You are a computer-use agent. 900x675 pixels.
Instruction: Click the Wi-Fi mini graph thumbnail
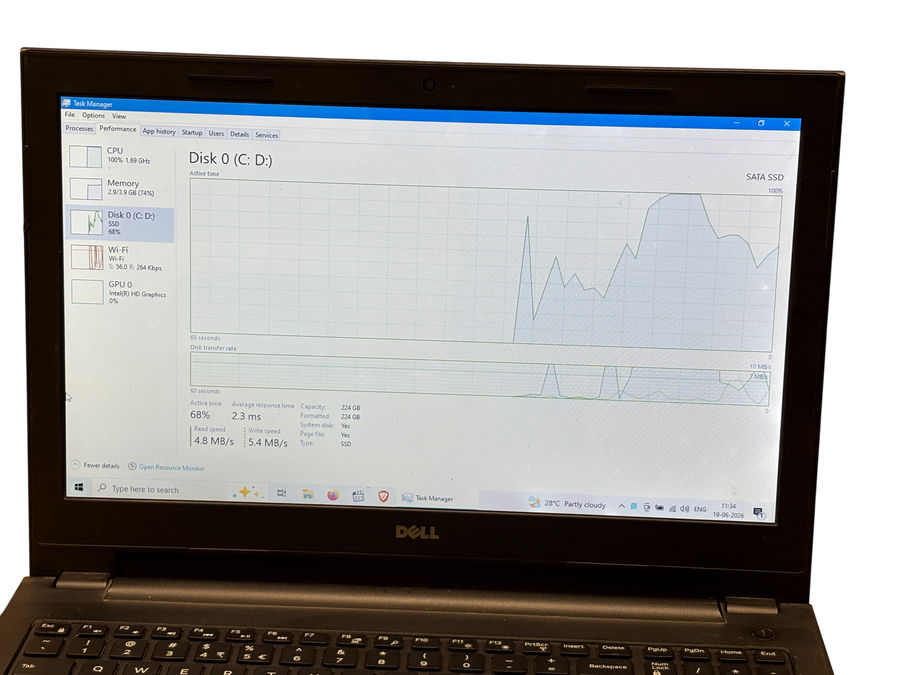pos(87,257)
